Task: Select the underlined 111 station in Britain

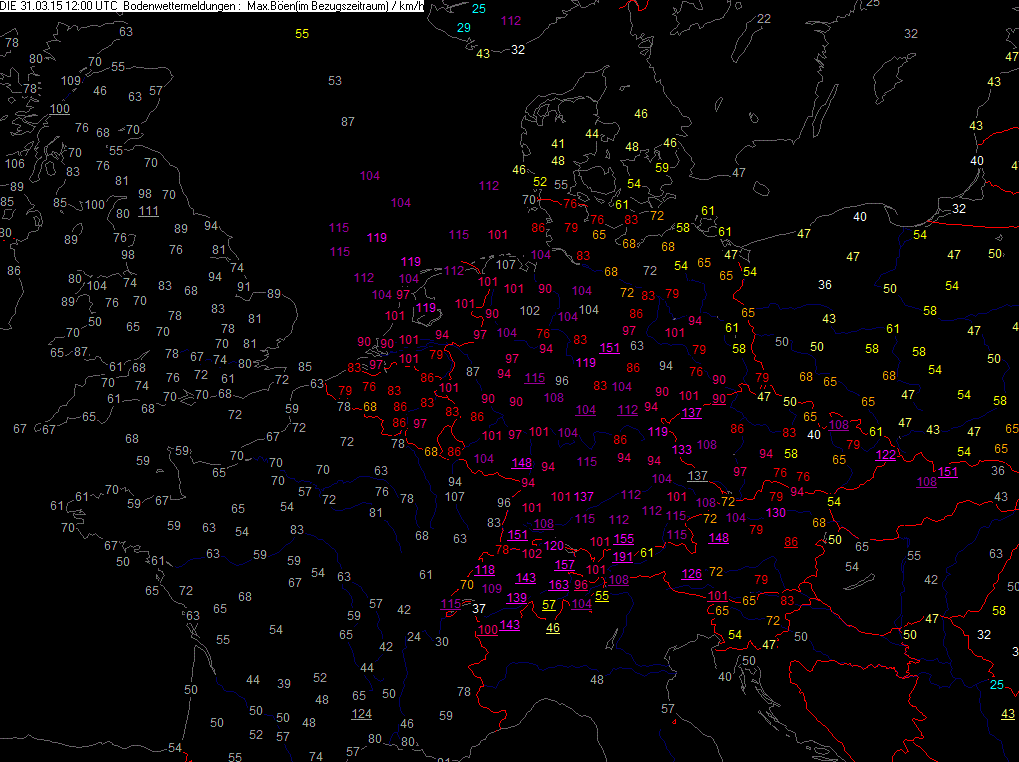Action: (148, 211)
